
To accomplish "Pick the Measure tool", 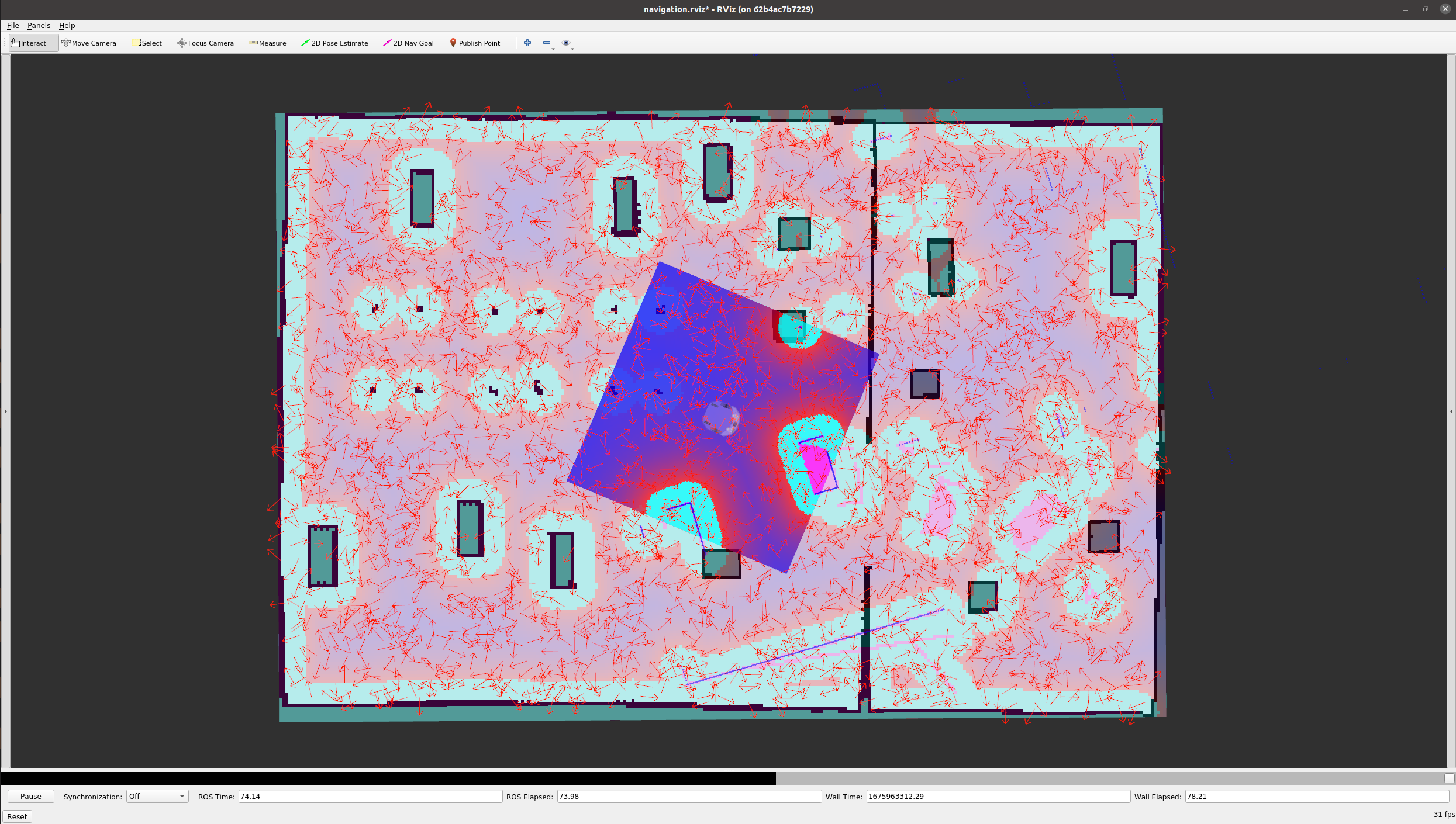I will pos(267,43).
